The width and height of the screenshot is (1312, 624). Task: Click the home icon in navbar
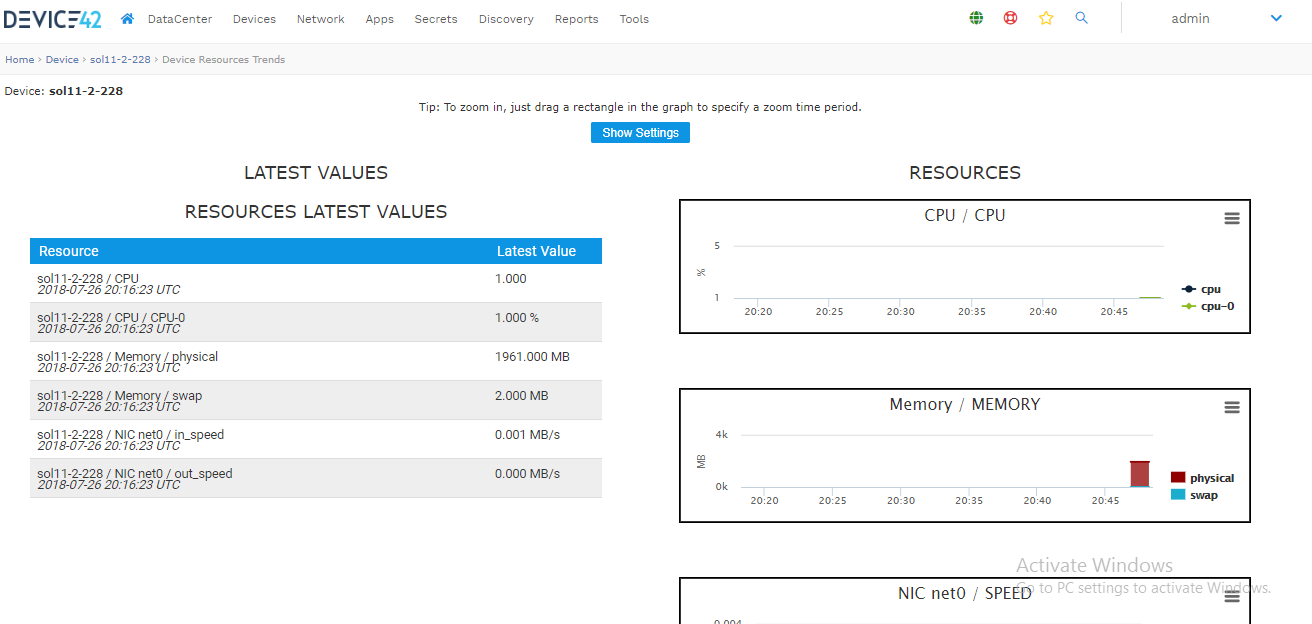tap(127, 19)
